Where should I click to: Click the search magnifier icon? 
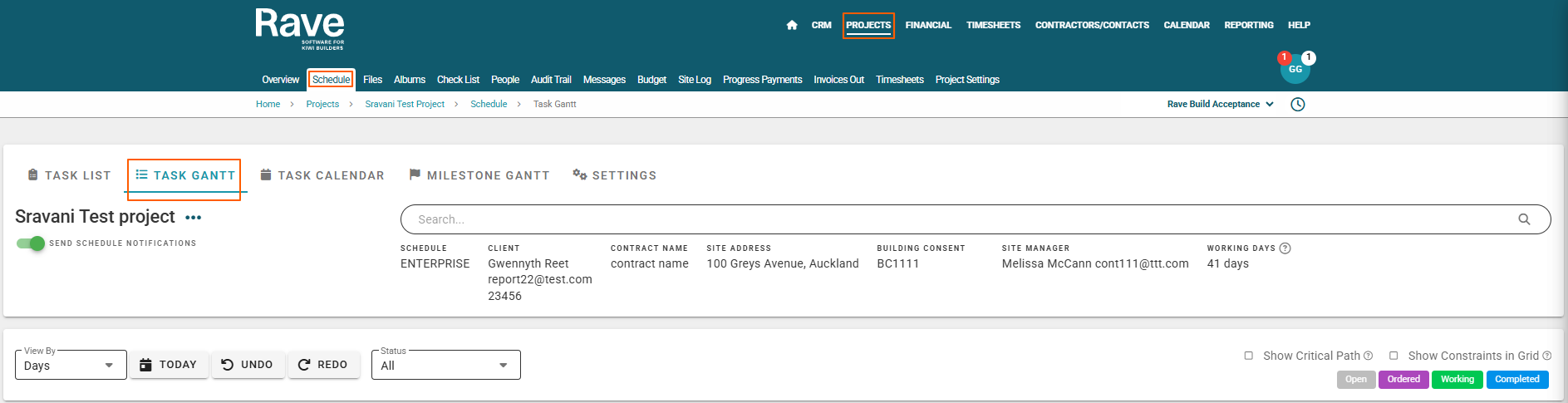pyautogui.click(x=1524, y=219)
